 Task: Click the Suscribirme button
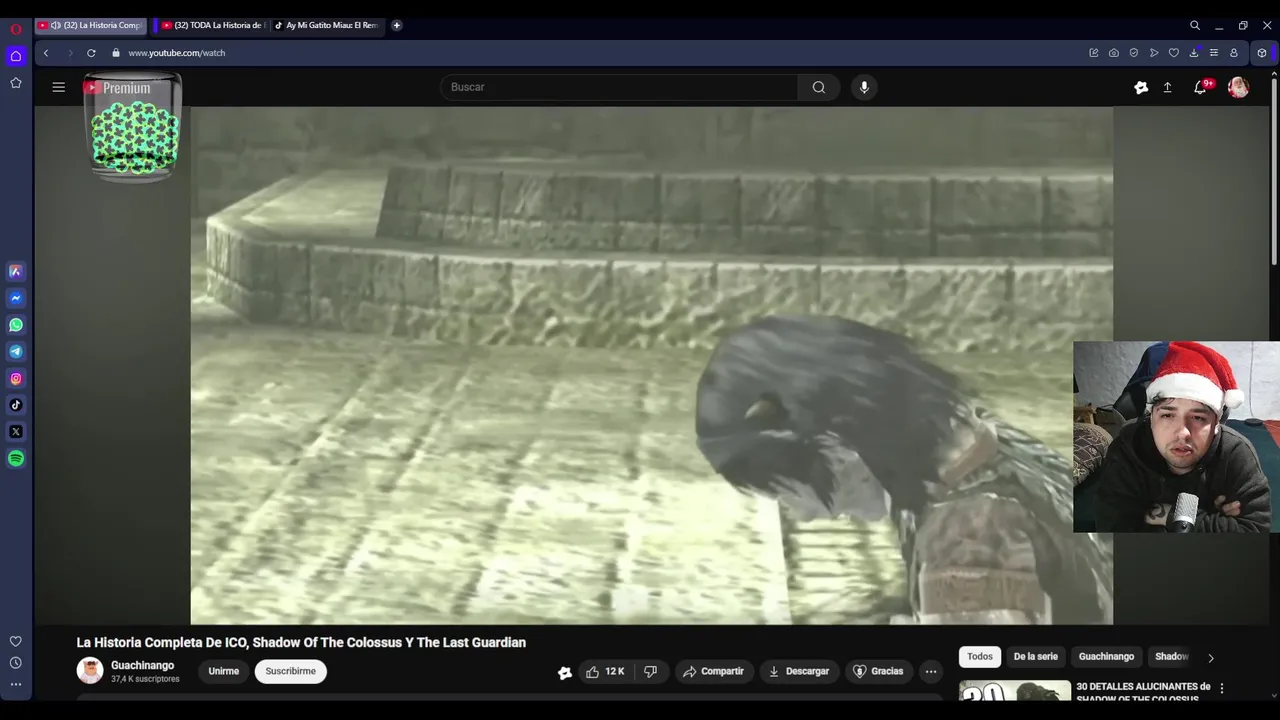(x=291, y=671)
